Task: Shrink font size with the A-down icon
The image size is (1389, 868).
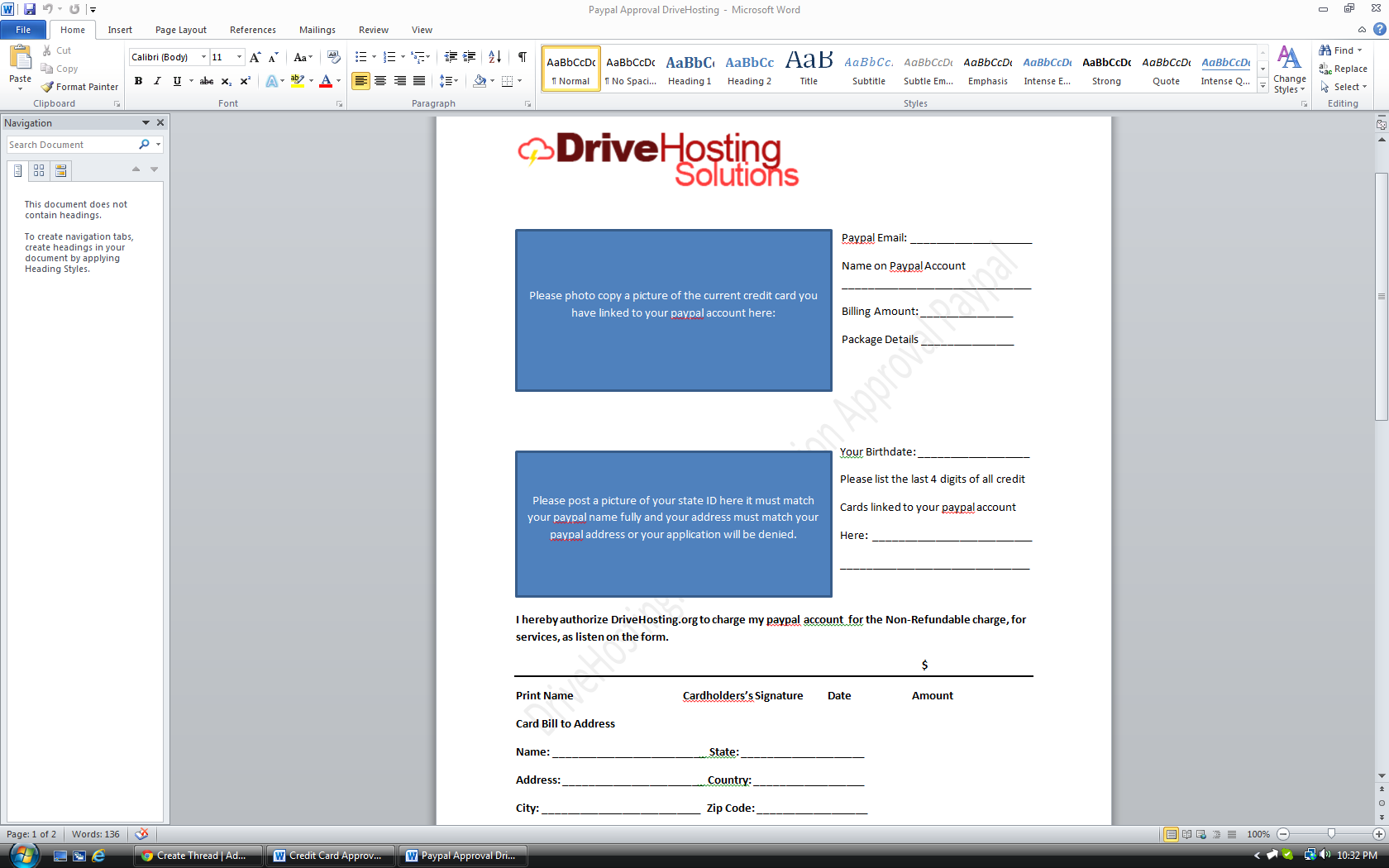Action: coord(273,57)
